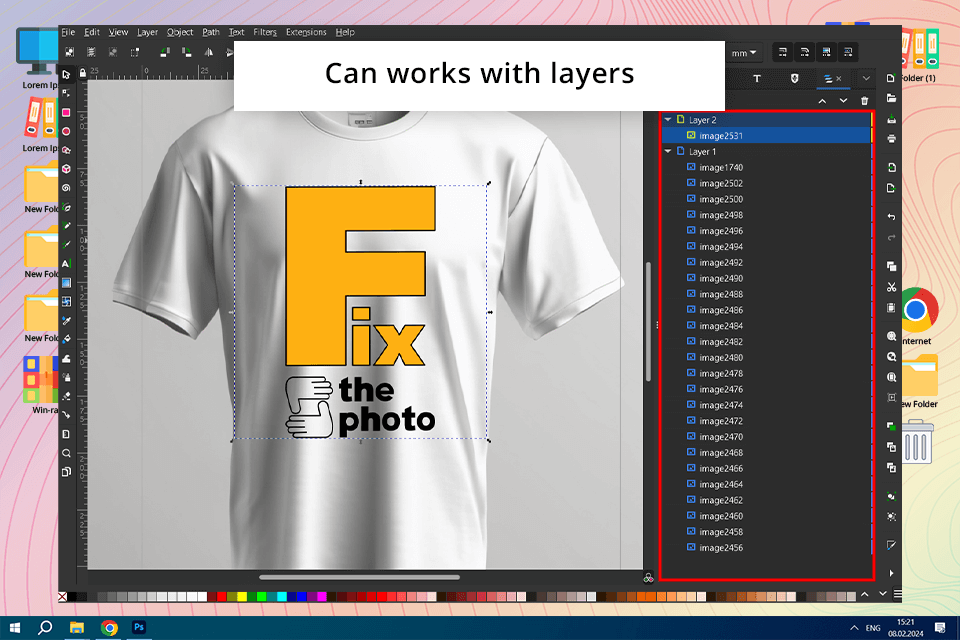Image resolution: width=960 pixels, height=640 pixels.
Task: Select the Spiral tool
Action: [66, 188]
